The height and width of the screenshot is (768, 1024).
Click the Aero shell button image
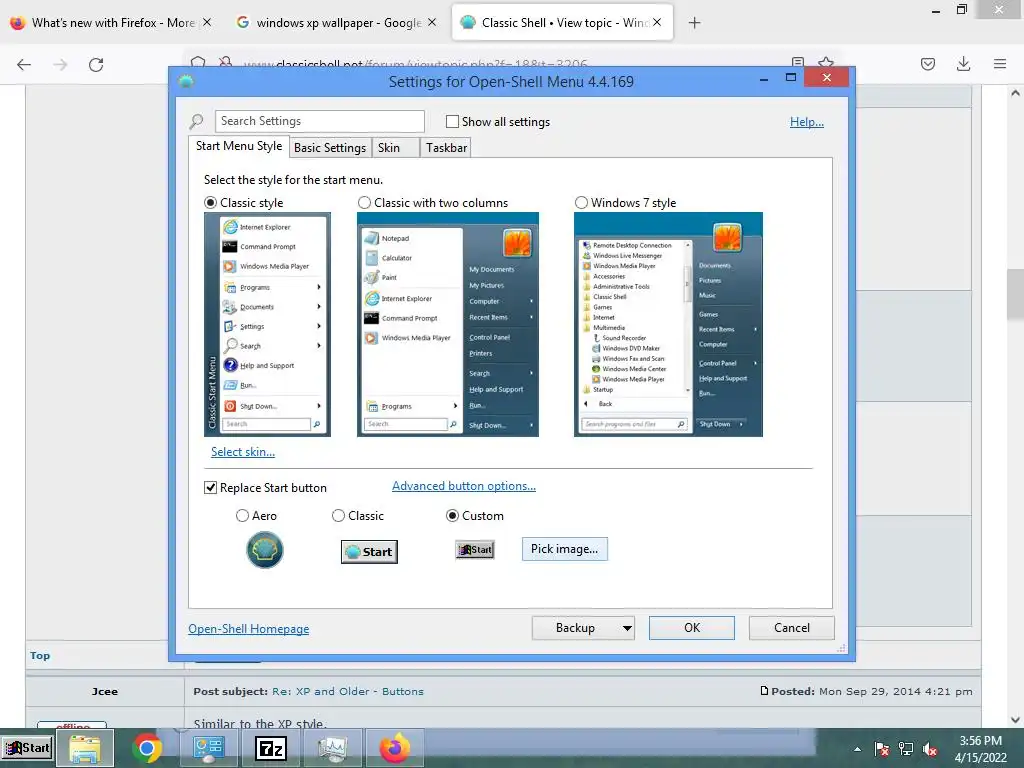(264, 550)
